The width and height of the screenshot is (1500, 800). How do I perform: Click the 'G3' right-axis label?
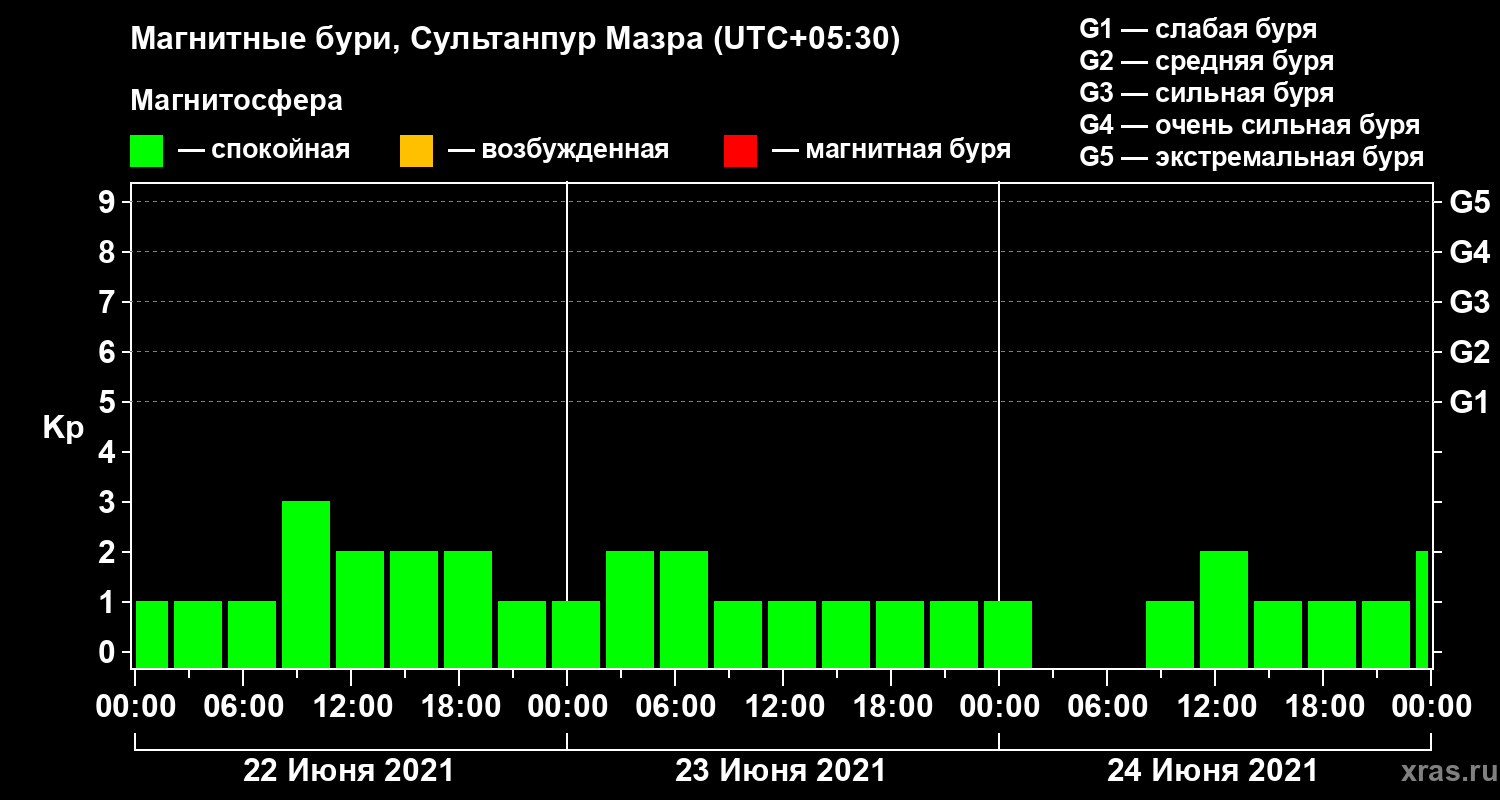coord(1470,302)
